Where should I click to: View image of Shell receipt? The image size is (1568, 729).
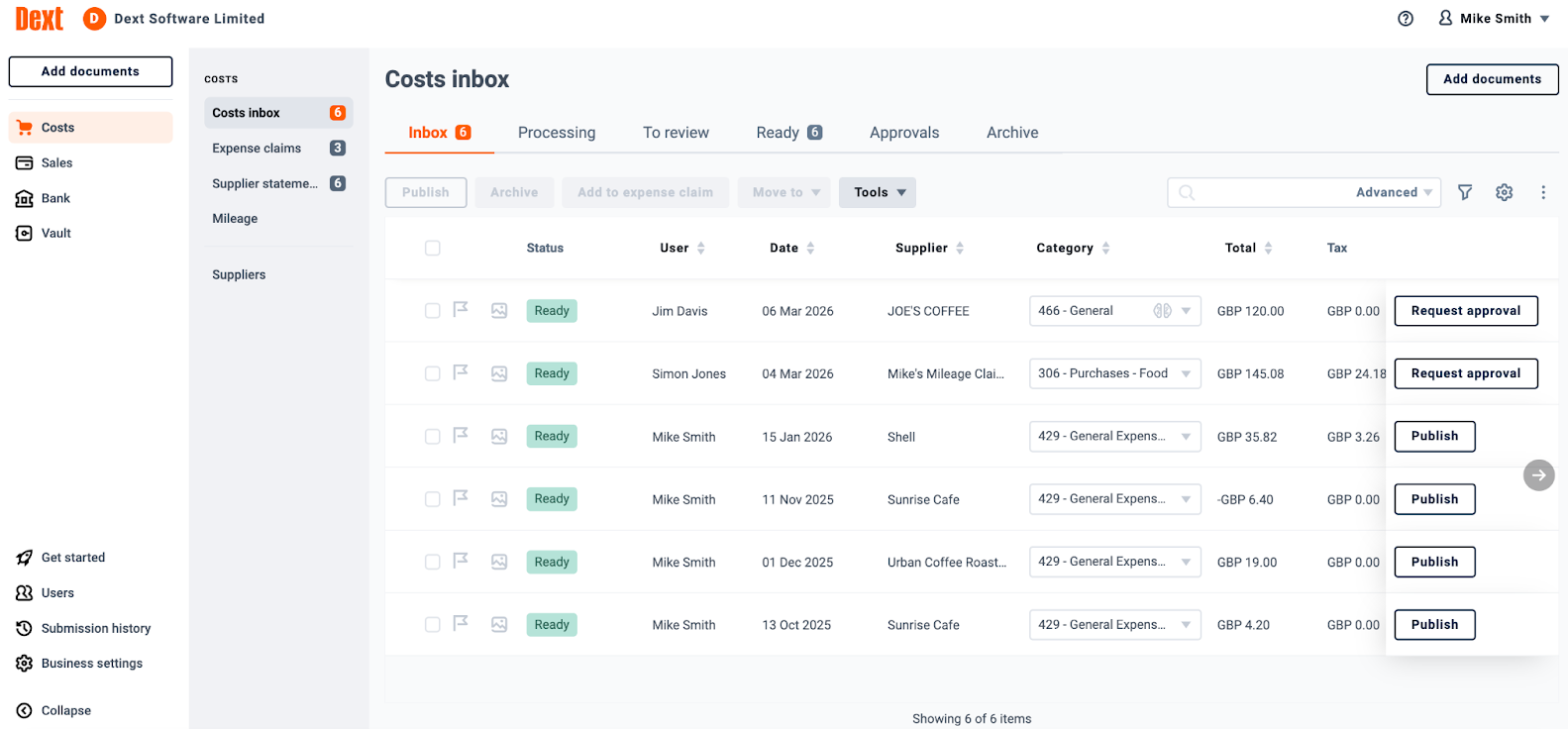pos(499,436)
